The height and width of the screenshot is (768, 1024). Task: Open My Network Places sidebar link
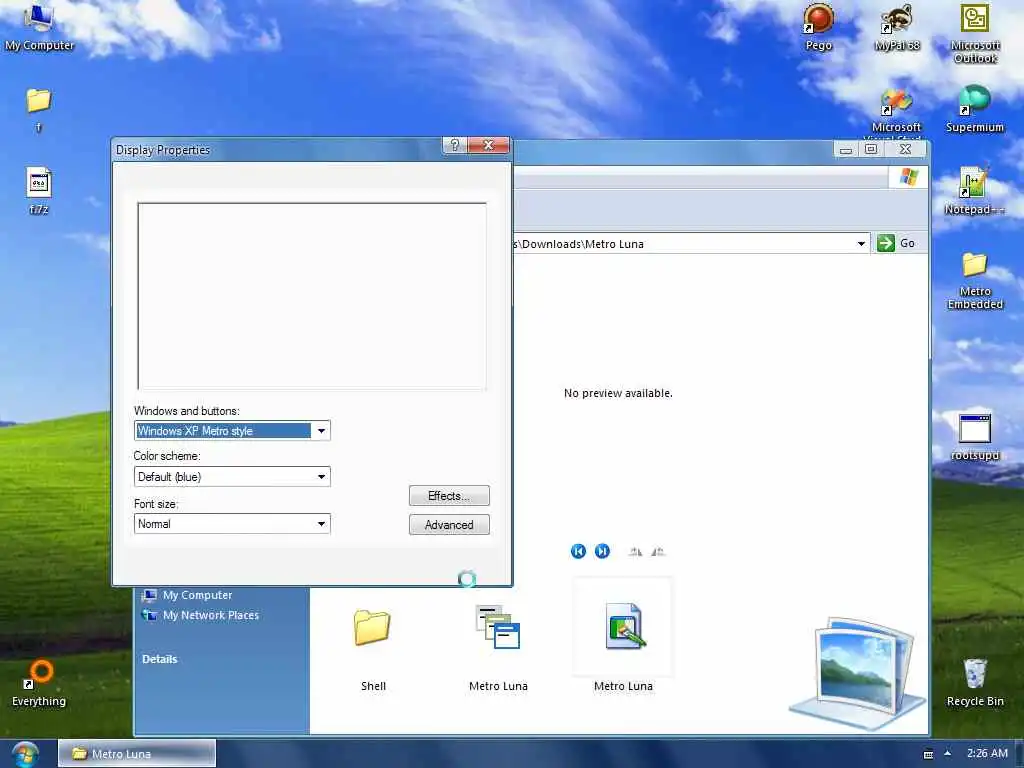tap(200, 615)
